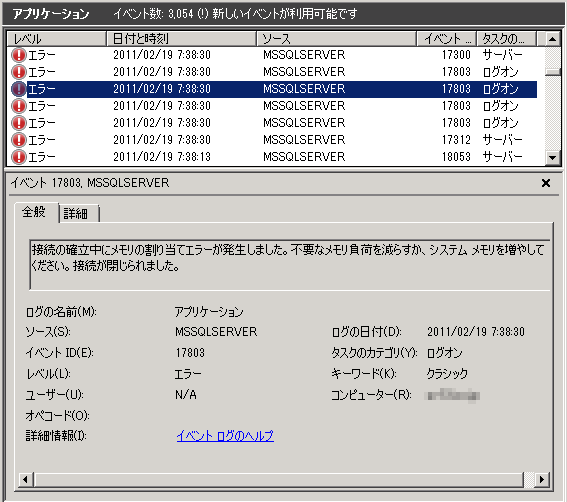Click the コンピューター(R) label
Viewport: 567px width, 502px height.
[371, 395]
